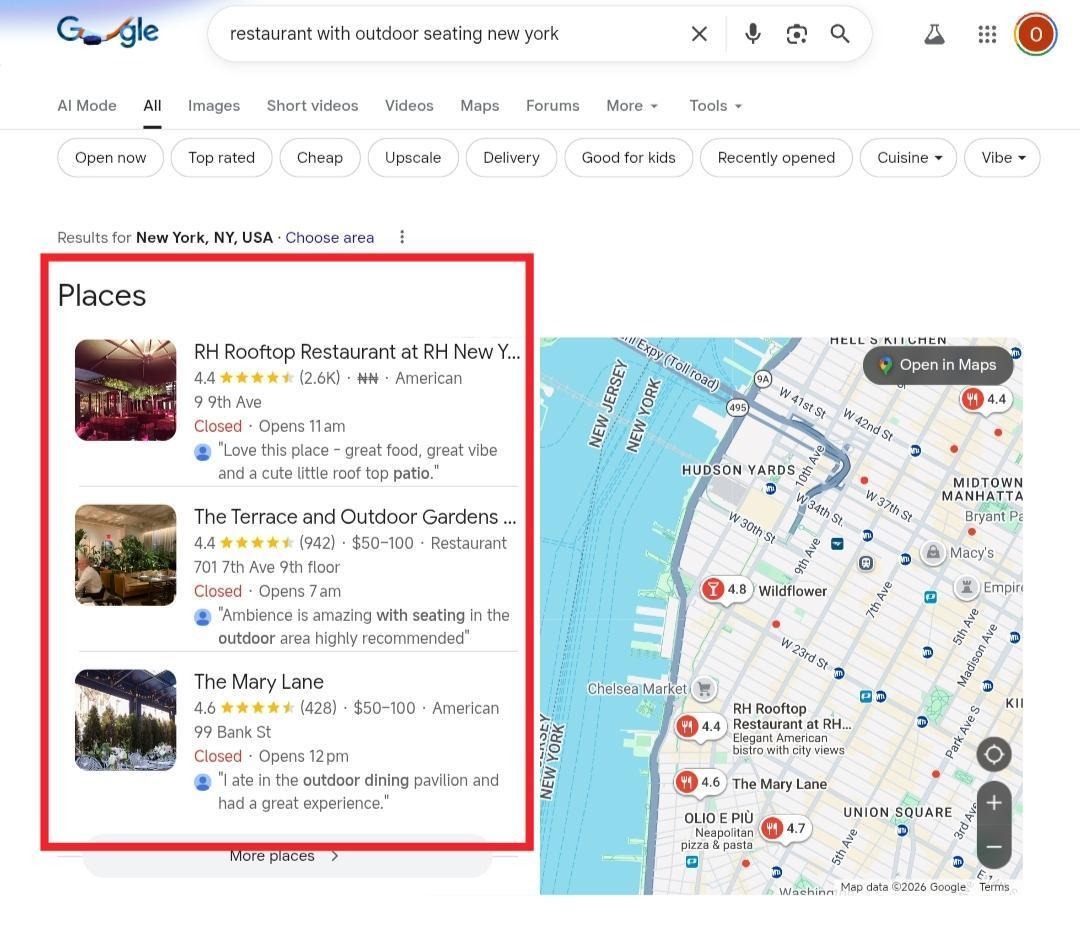
Task: Toggle the Cheap filter chip
Action: coord(320,158)
